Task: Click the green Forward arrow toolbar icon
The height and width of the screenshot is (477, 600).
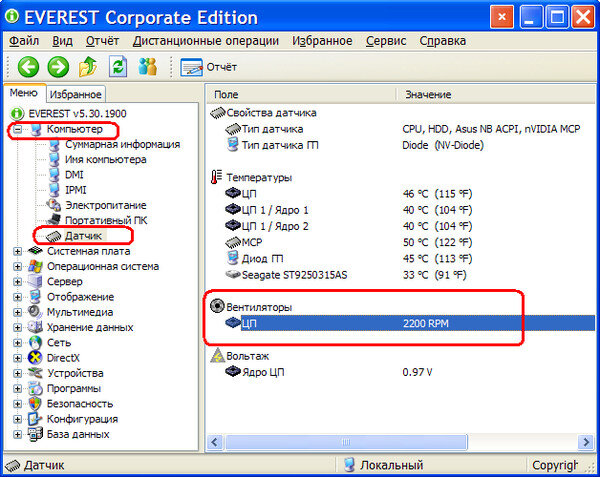Action: coord(58,67)
